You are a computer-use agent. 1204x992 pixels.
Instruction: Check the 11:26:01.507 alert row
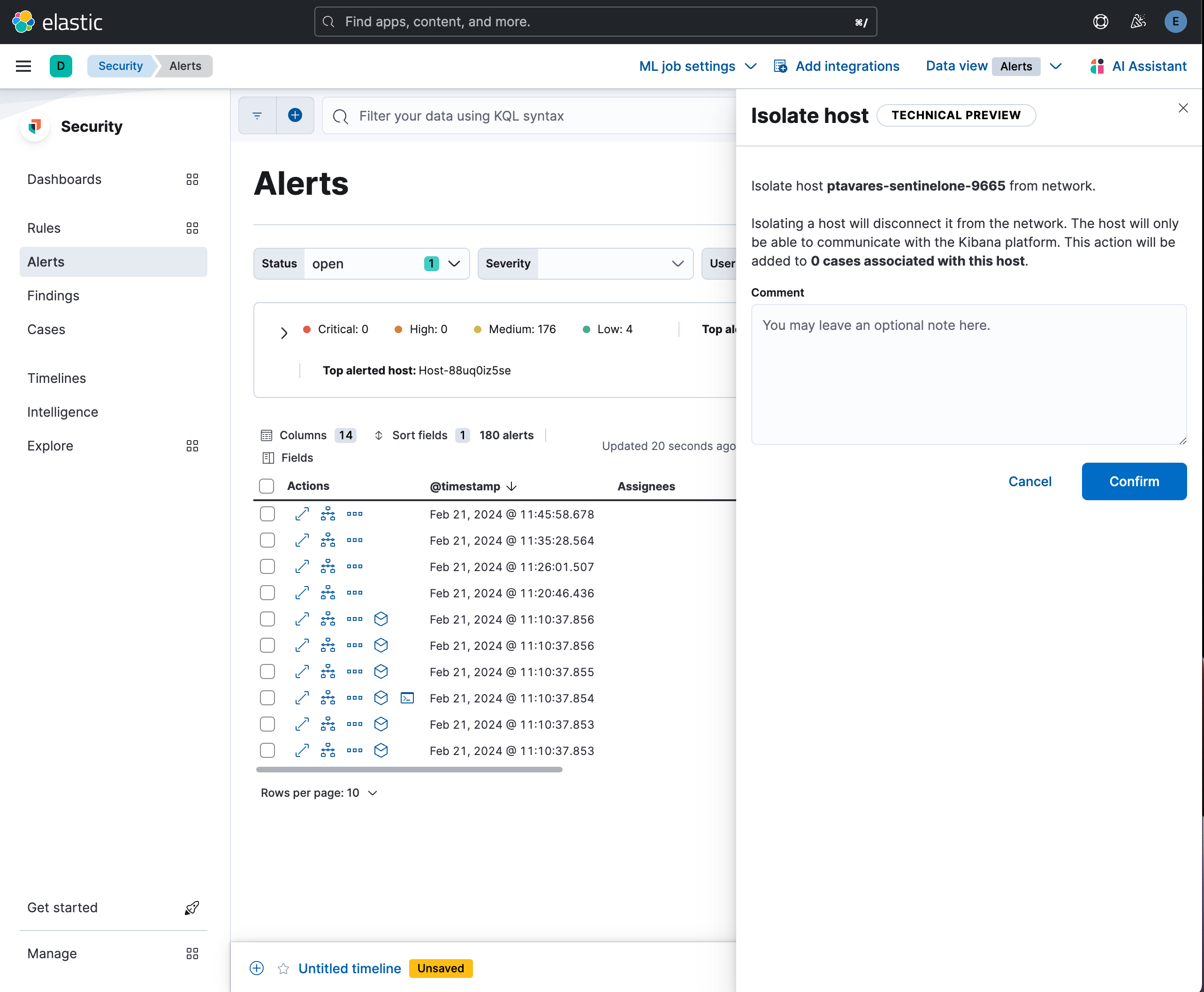point(267,566)
